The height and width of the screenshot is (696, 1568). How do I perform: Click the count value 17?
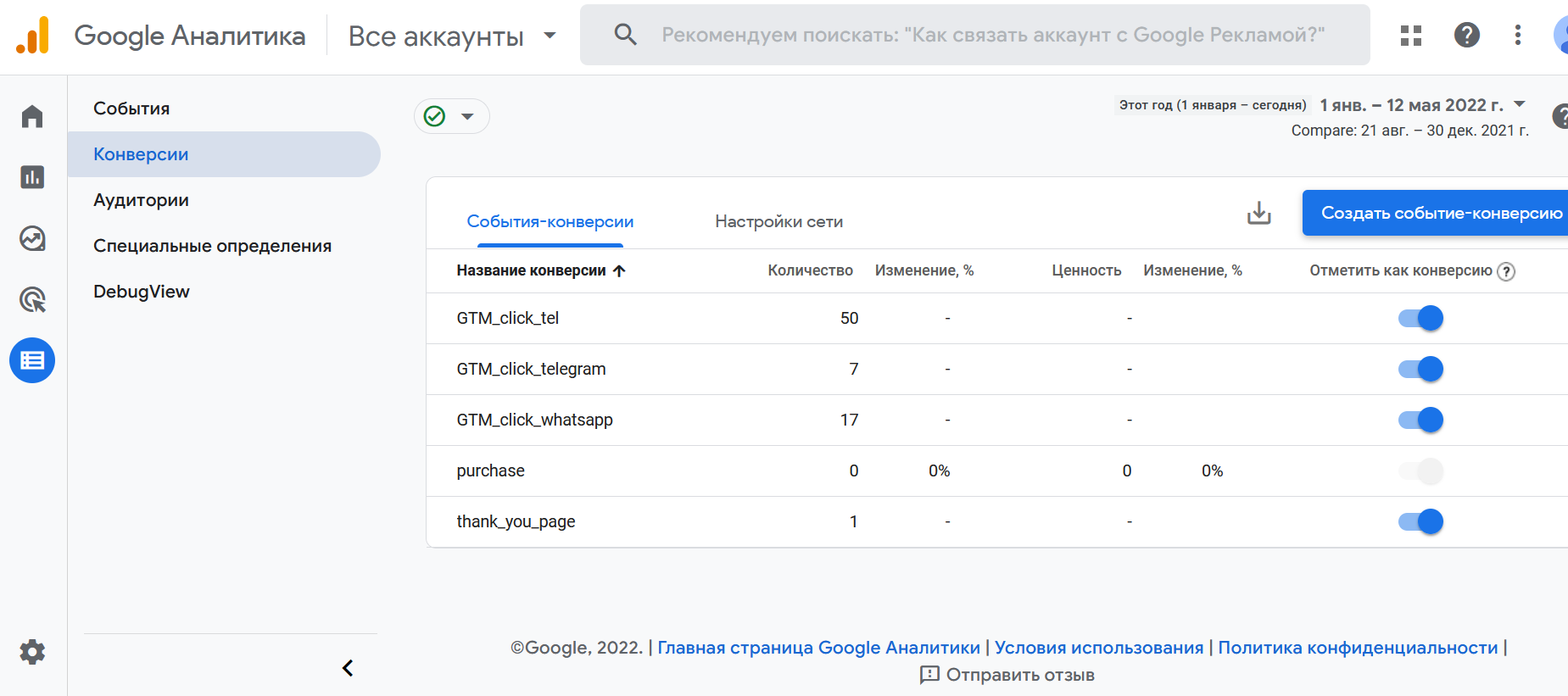(x=849, y=420)
